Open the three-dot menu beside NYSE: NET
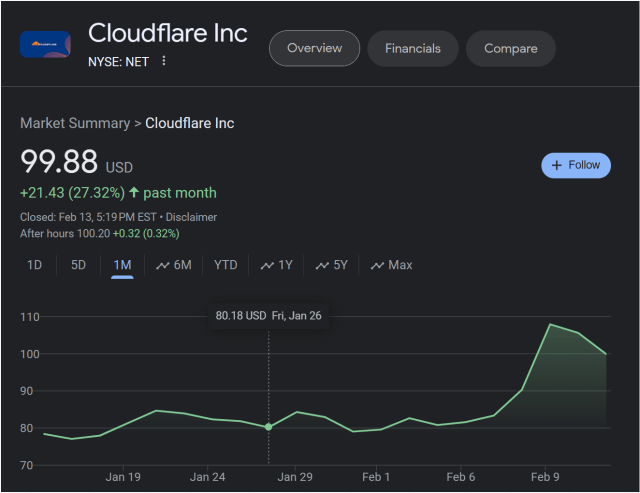Image resolution: width=640 pixels, height=493 pixels. [164, 61]
